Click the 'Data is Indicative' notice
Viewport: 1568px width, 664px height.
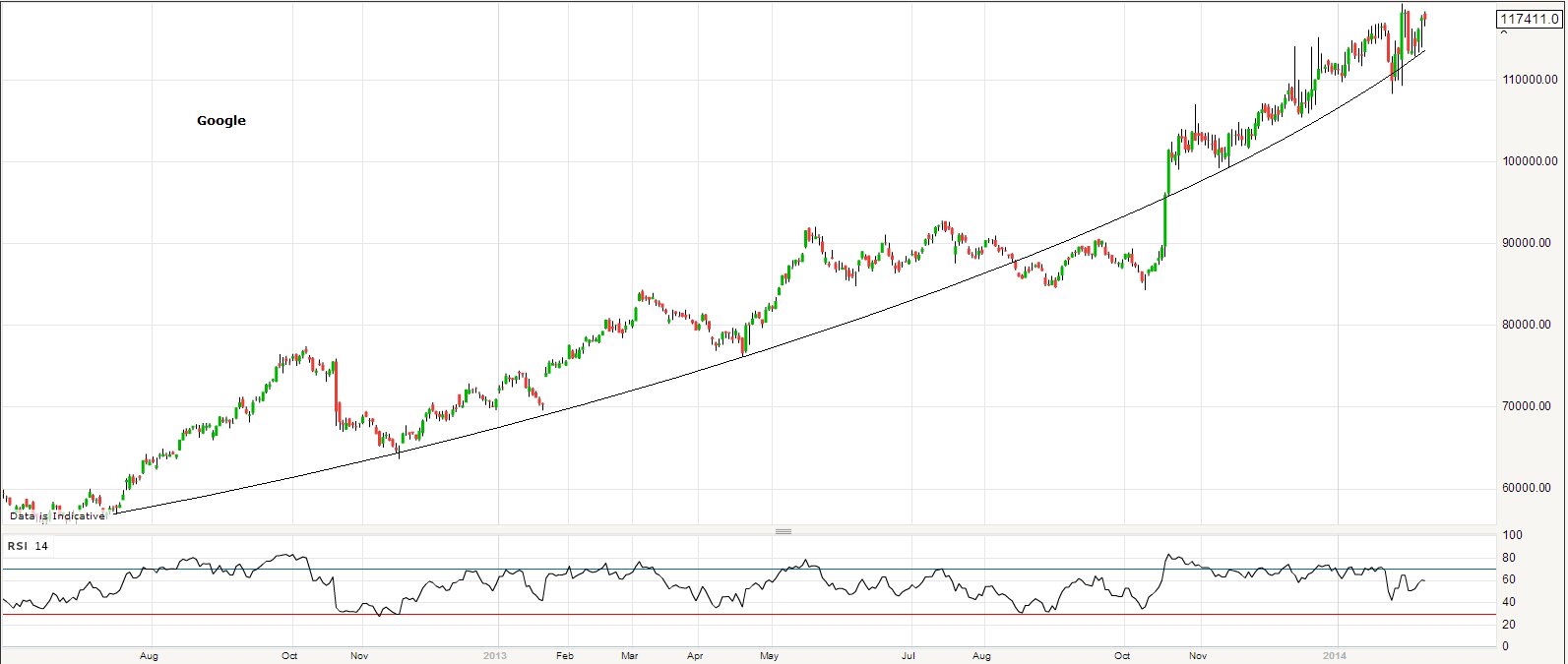click(57, 515)
